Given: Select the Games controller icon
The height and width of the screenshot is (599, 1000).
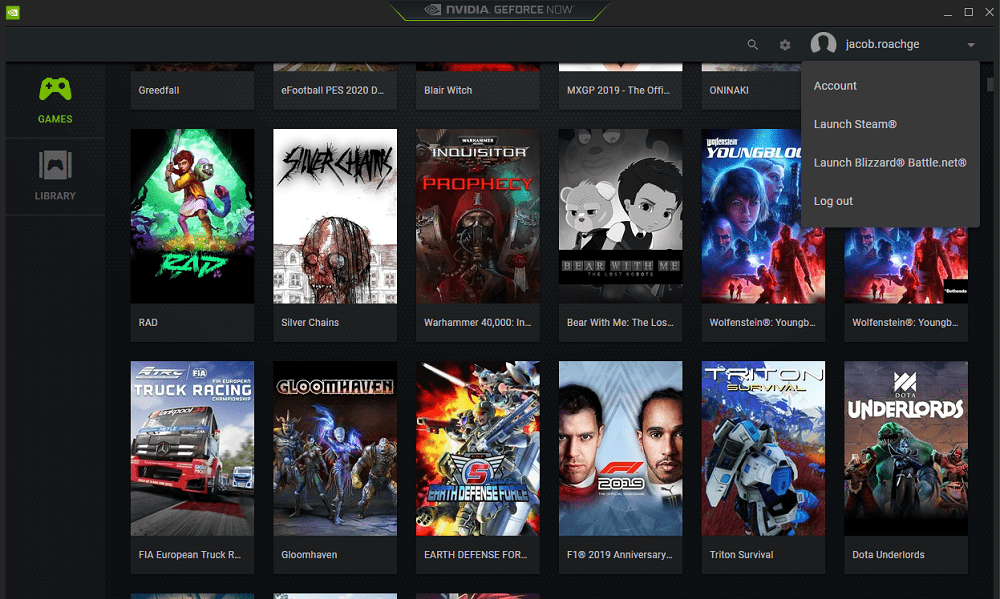Looking at the screenshot, I should tap(55, 89).
